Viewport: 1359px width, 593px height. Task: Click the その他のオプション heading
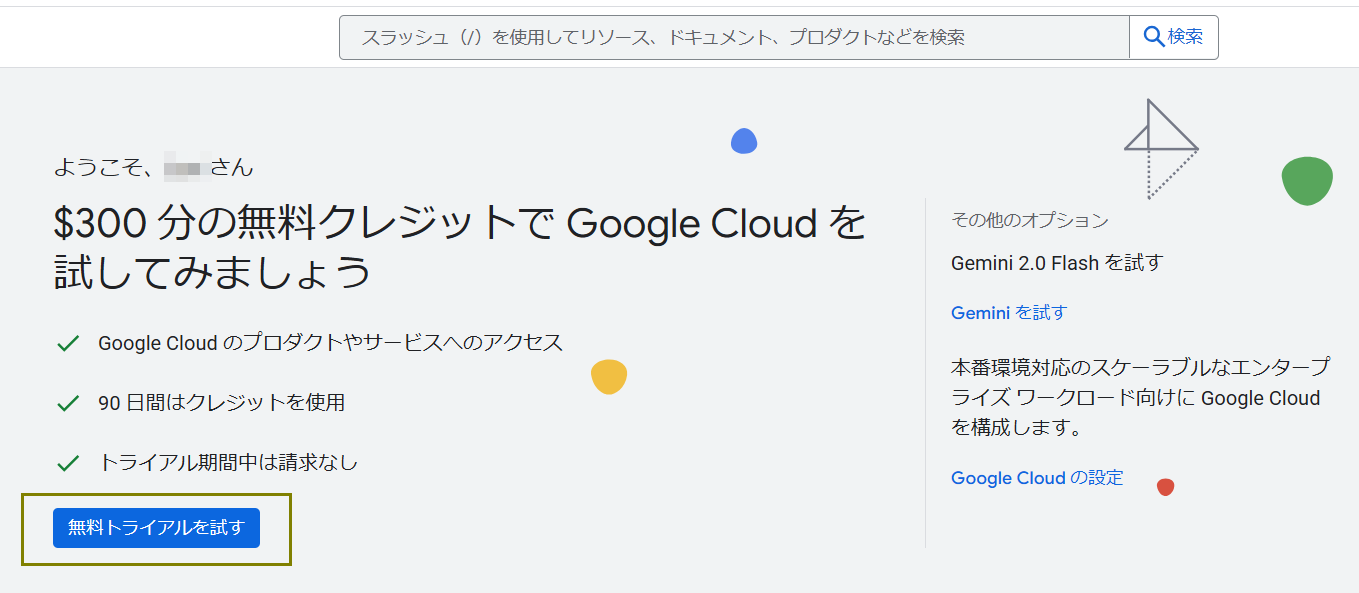click(1029, 220)
